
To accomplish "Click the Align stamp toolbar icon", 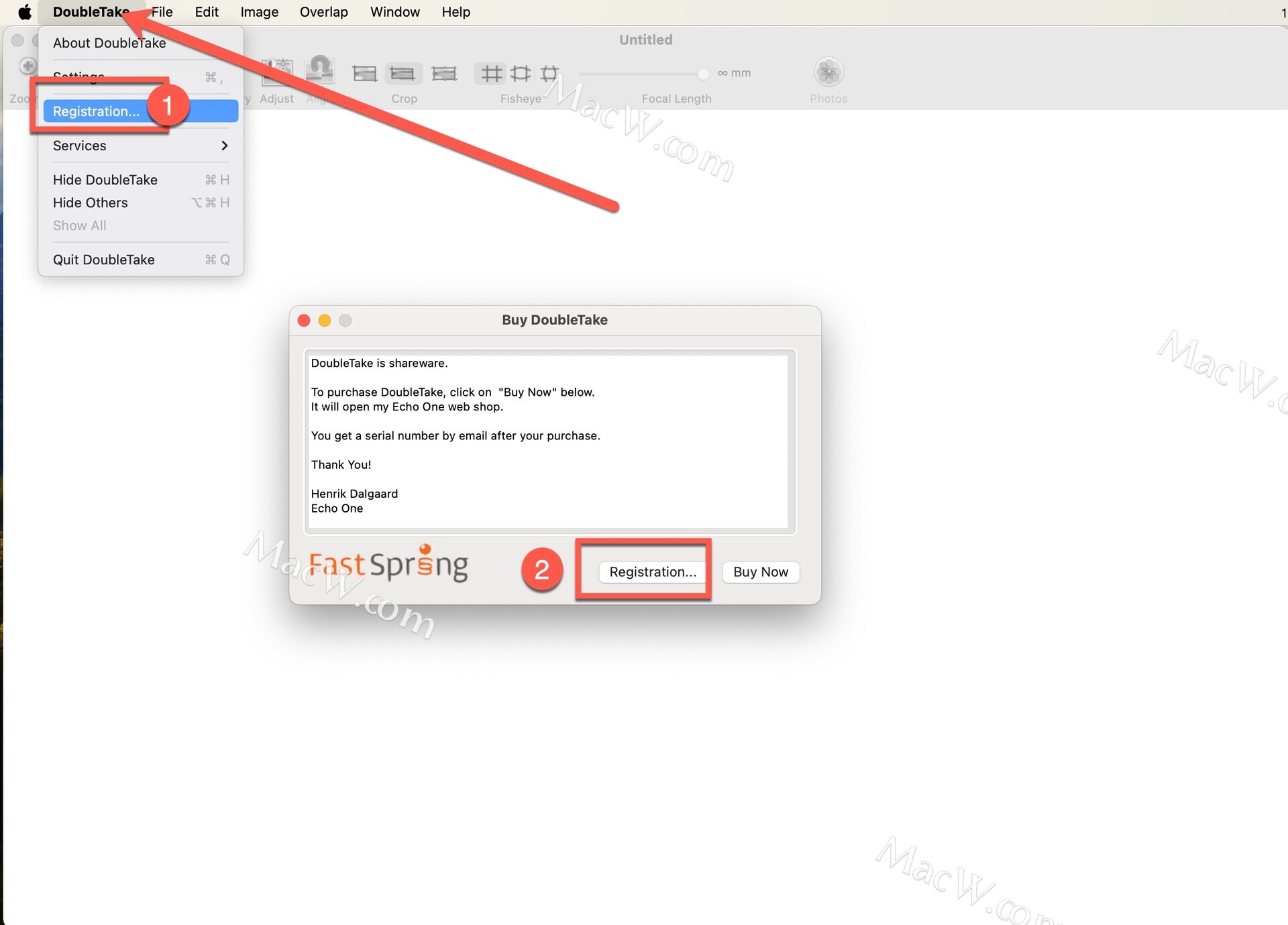I will [x=320, y=70].
